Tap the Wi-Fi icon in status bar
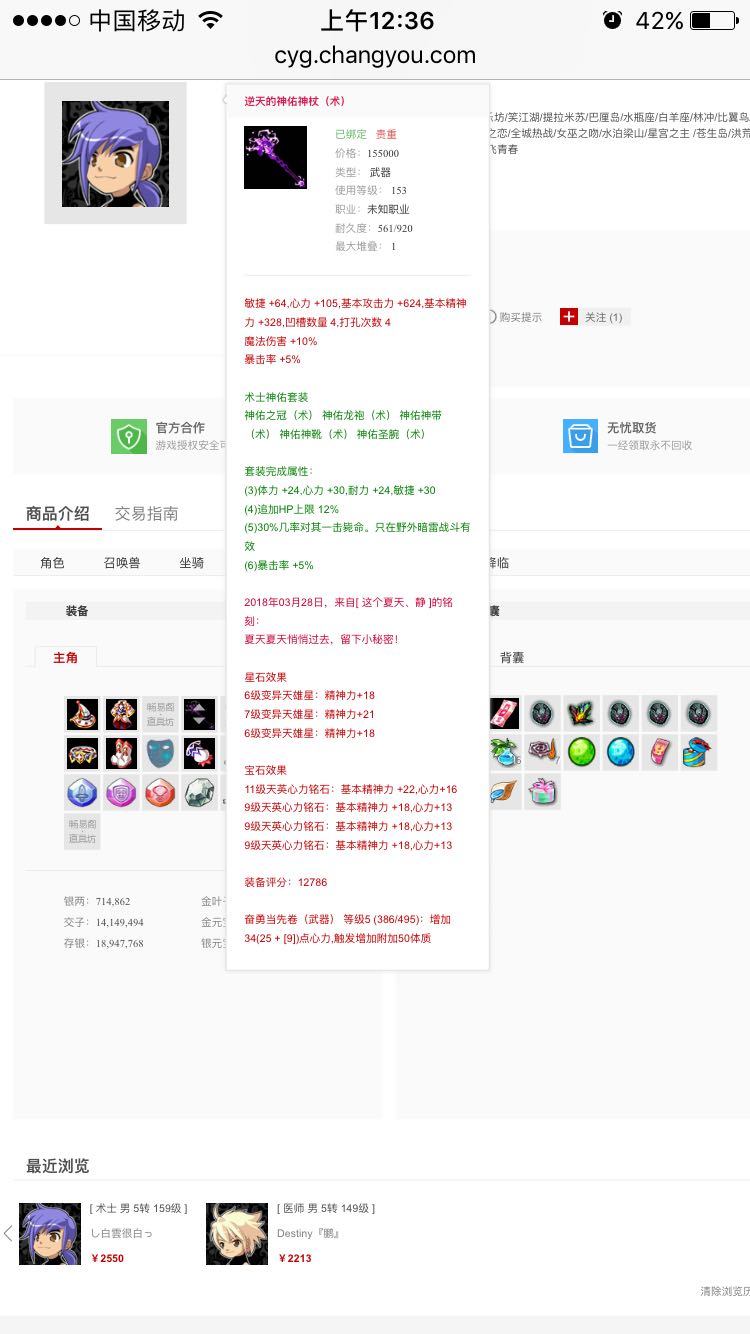Viewport: 750px width, 1334px height. [x=211, y=20]
